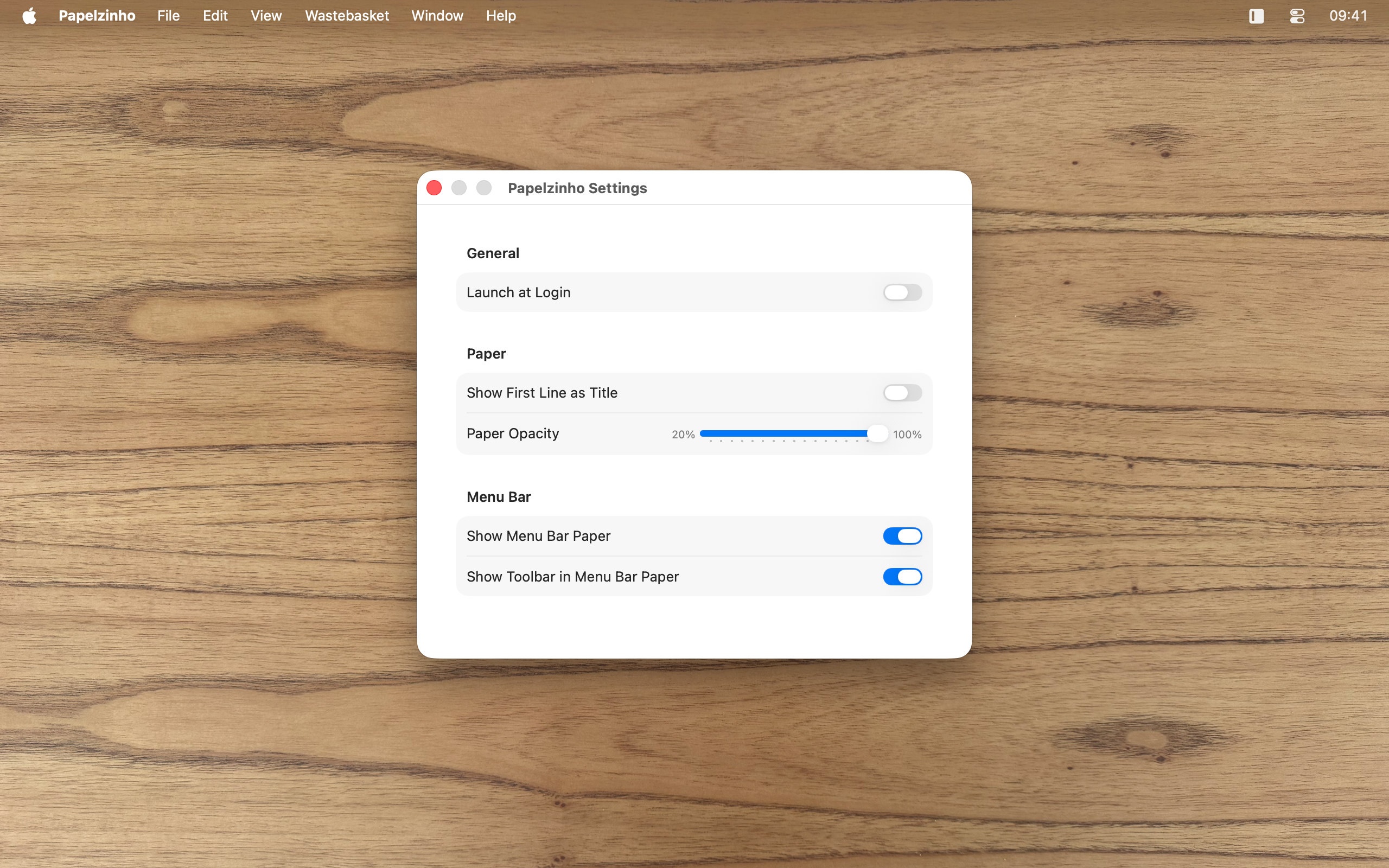Open the Help menu
This screenshot has height=868, width=1389.
pyautogui.click(x=501, y=16)
